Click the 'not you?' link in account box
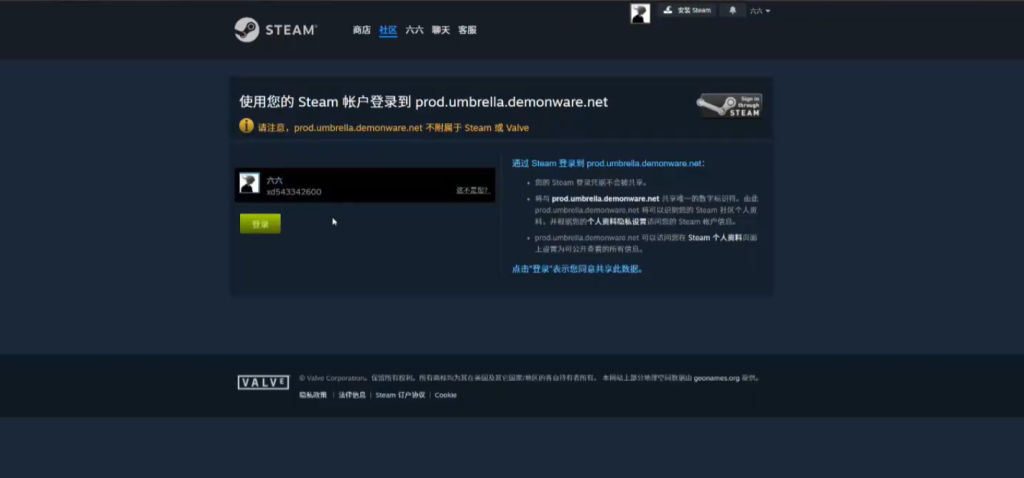 pos(472,190)
